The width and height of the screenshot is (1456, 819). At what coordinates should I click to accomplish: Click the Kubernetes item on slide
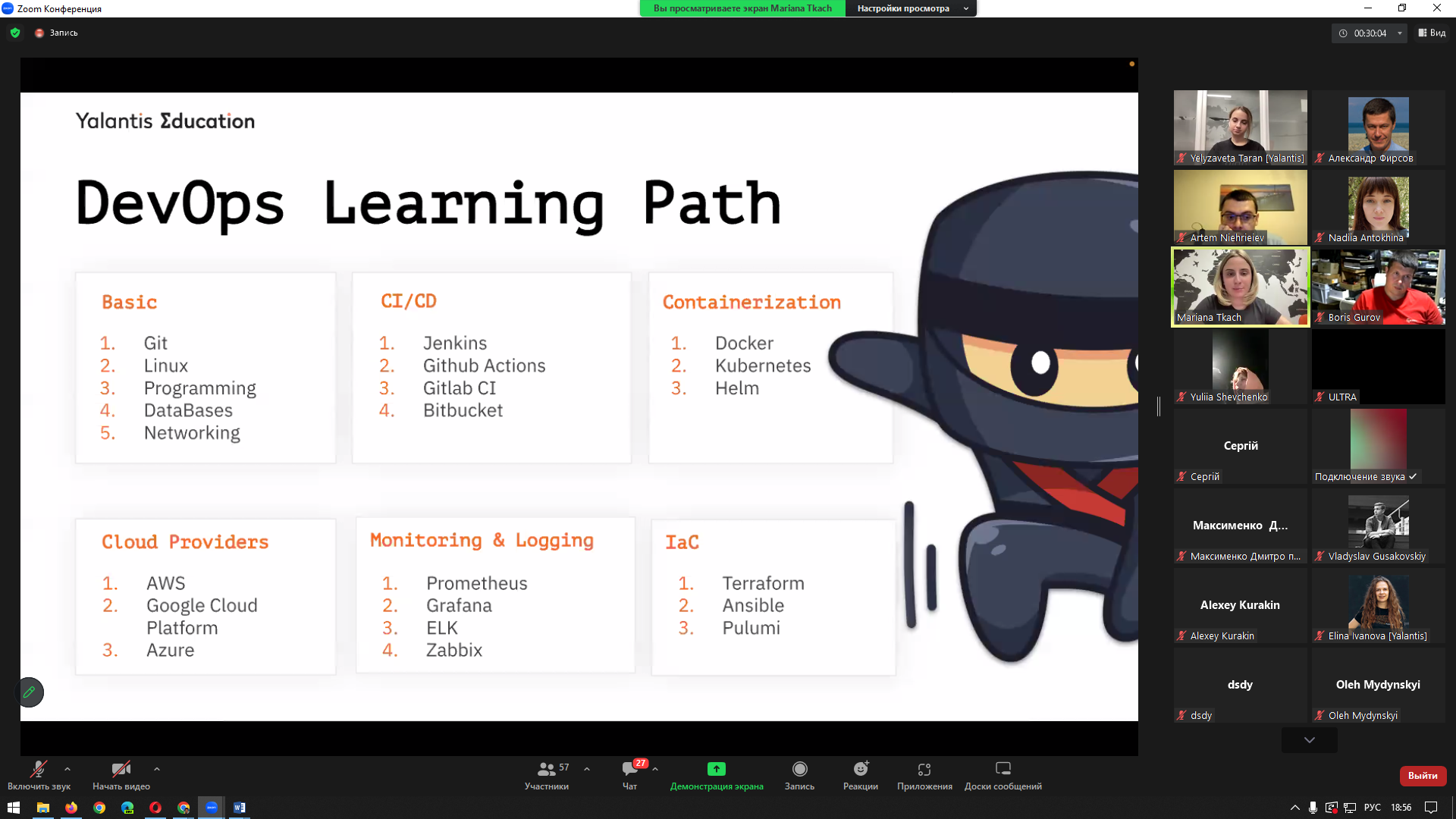[763, 366]
